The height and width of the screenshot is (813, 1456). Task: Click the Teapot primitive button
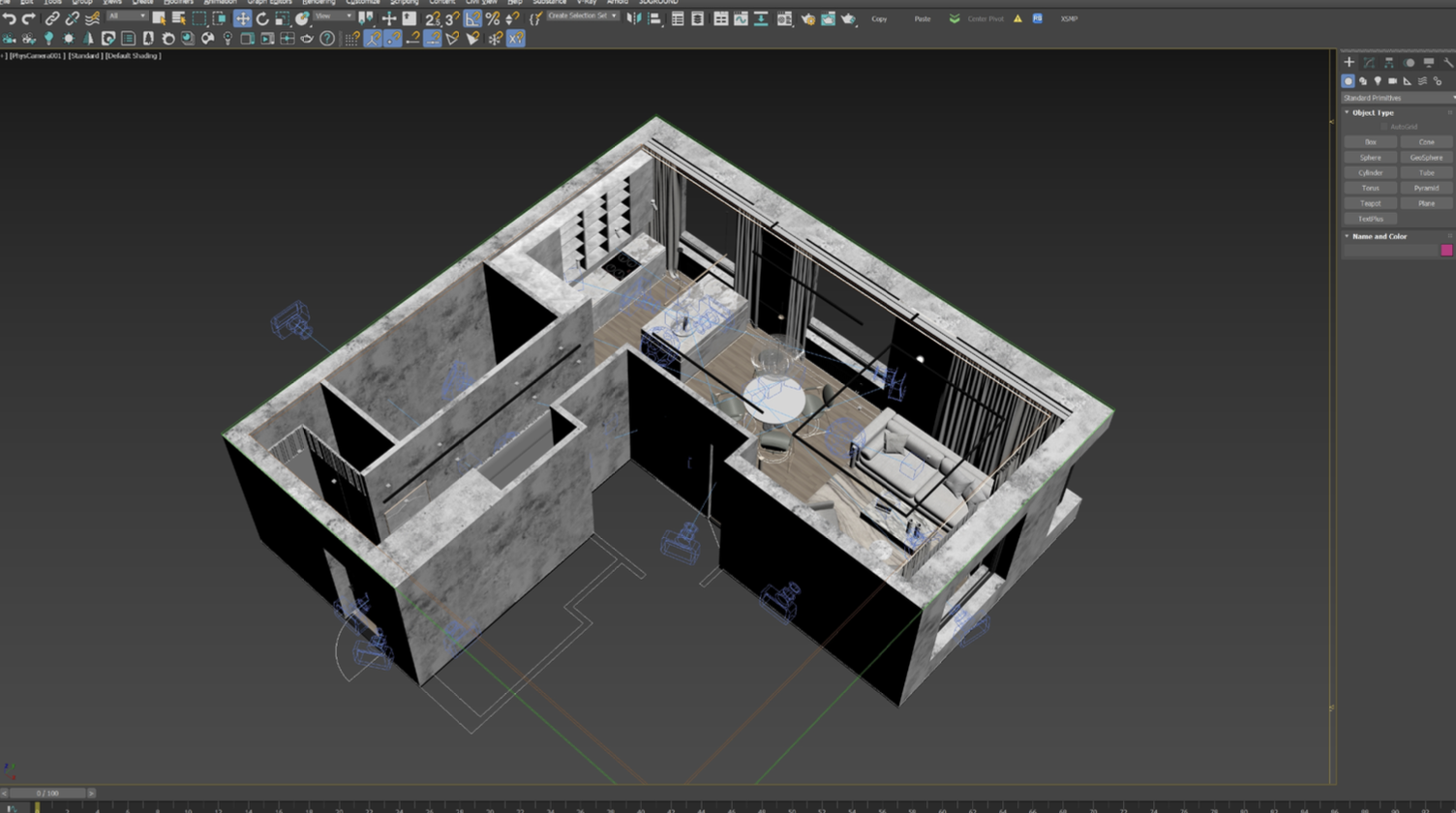[x=1370, y=203]
